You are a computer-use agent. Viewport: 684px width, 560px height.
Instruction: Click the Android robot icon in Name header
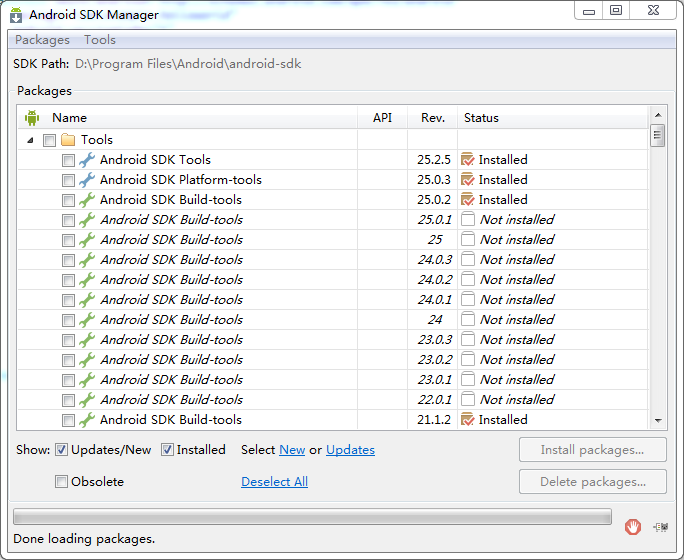tap(32, 118)
